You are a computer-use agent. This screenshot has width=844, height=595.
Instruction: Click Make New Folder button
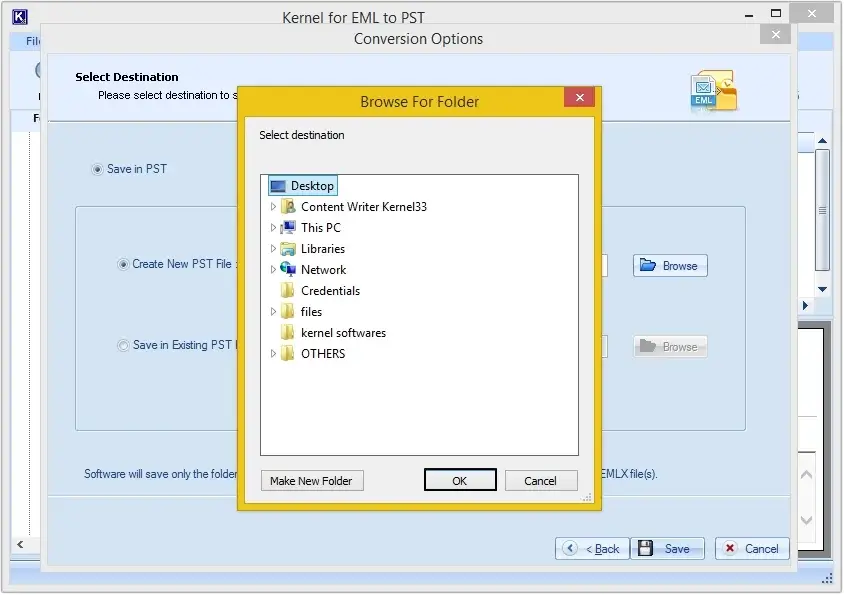[312, 481]
